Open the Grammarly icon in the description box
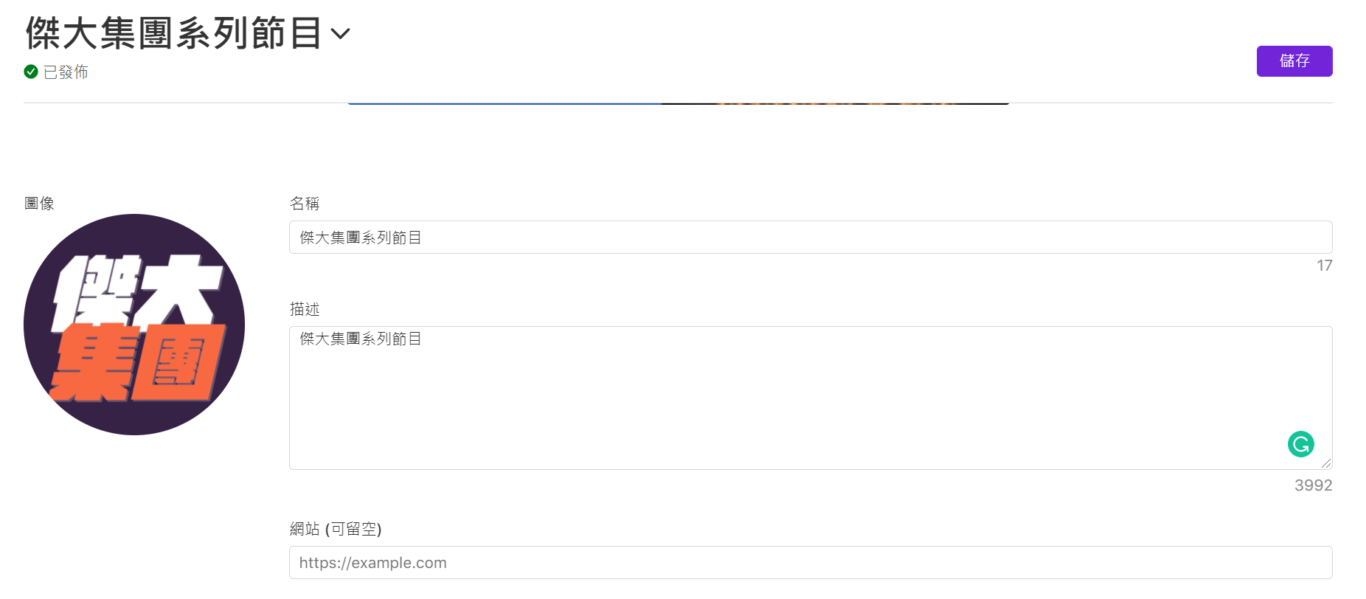The height and width of the screenshot is (599, 1366). point(1300,444)
